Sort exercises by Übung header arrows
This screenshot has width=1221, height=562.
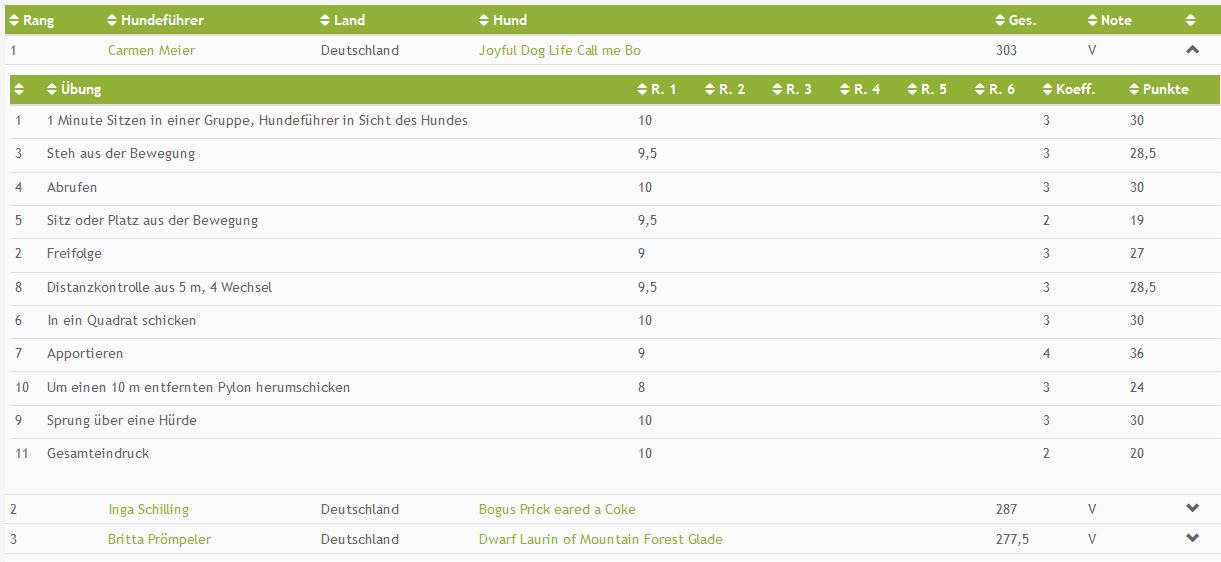point(52,89)
